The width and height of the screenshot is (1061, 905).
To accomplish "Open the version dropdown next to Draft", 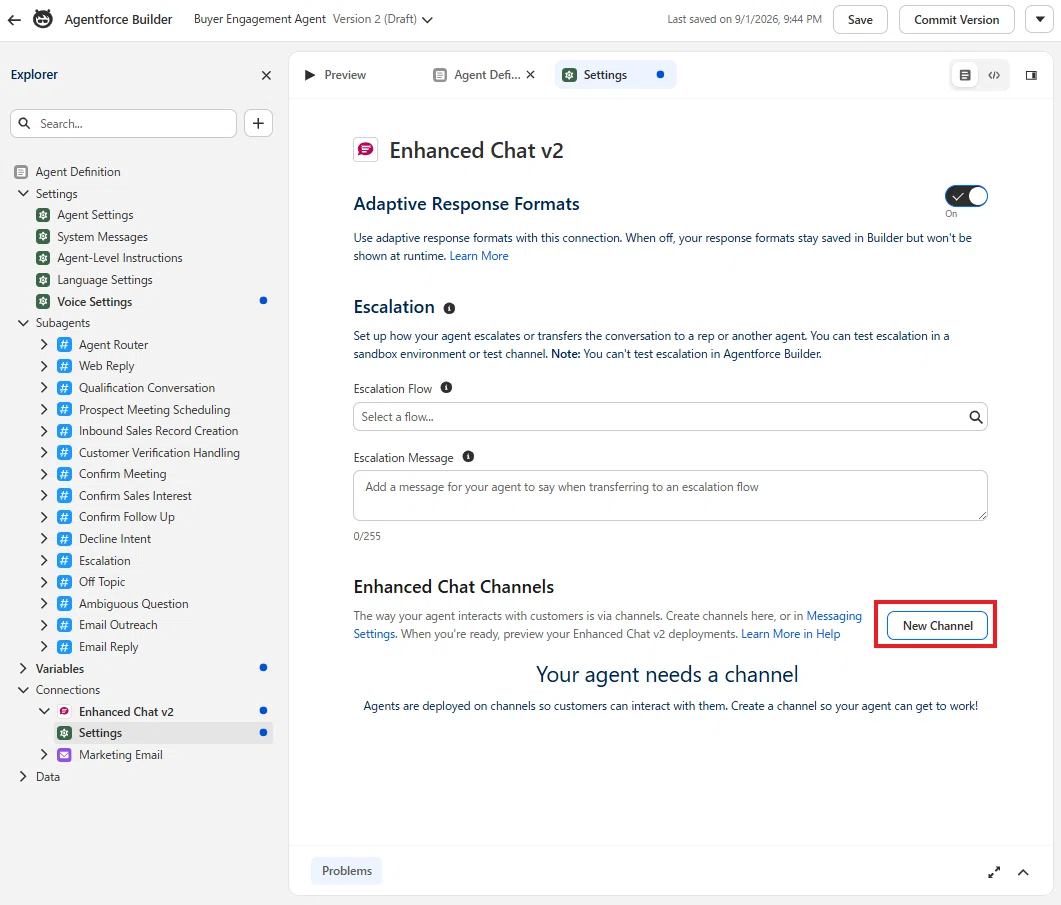I will (427, 20).
